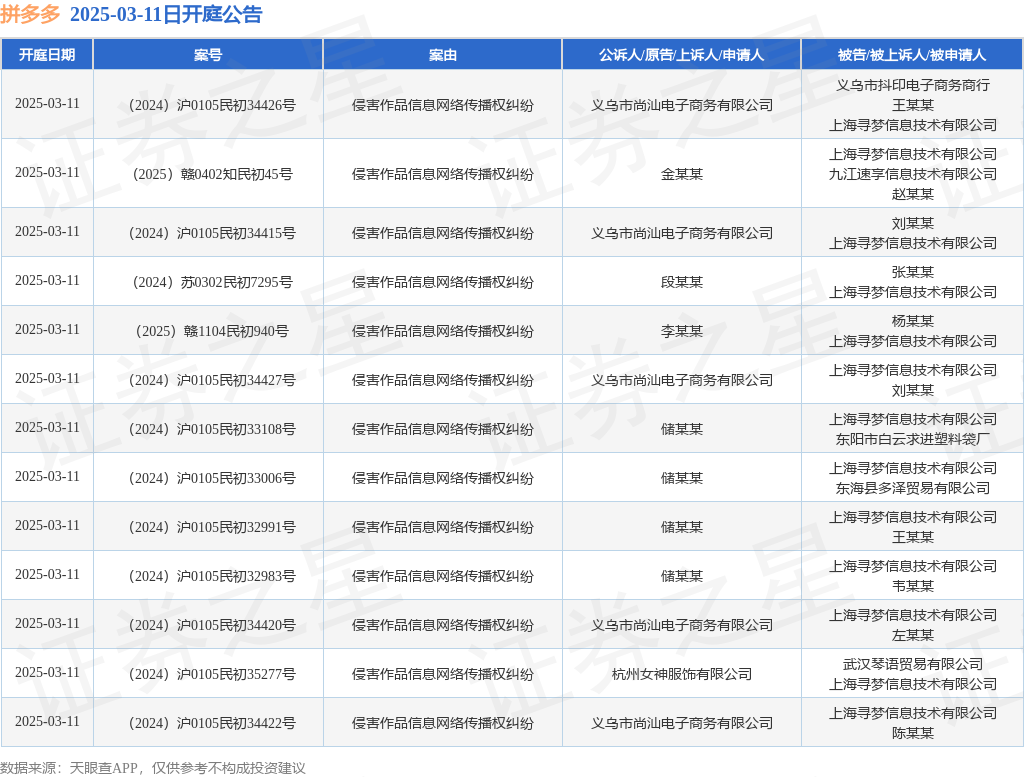Screen dimensions: 1024x777
Task: Click the 拼多多 title text
Action: point(30,14)
